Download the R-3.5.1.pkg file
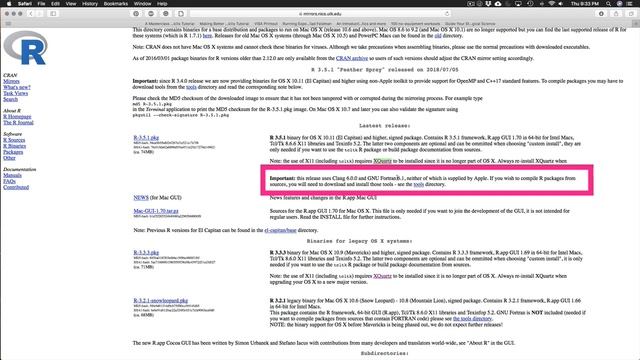 tap(146, 138)
